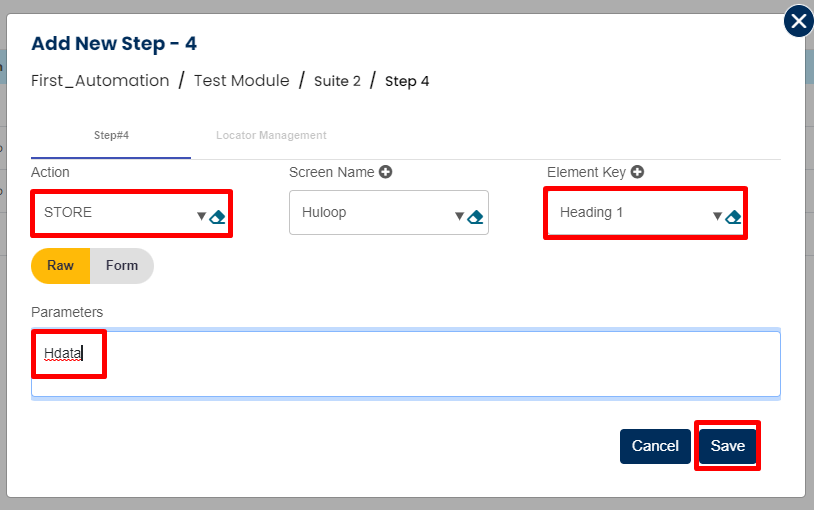Click the Huloop screen name field
This screenshot has height=510, width=814.
[370, 213]
